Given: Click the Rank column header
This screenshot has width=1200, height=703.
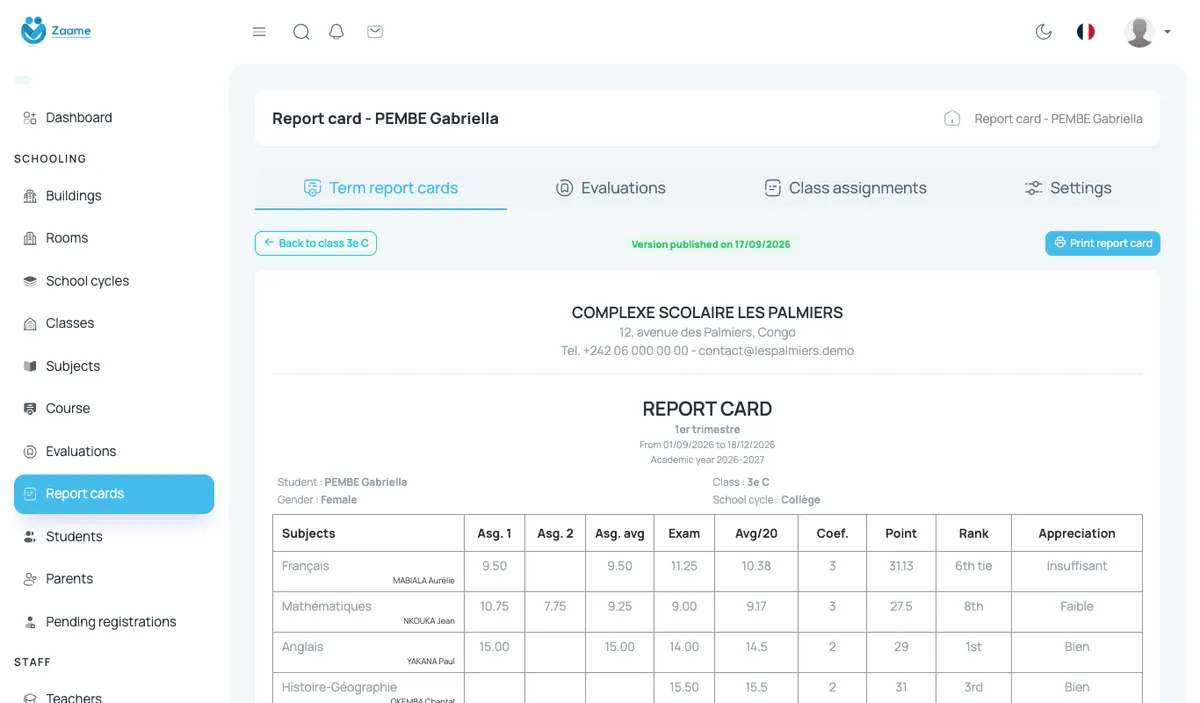Looking at the screenshot, I should (x=974, y=534).
